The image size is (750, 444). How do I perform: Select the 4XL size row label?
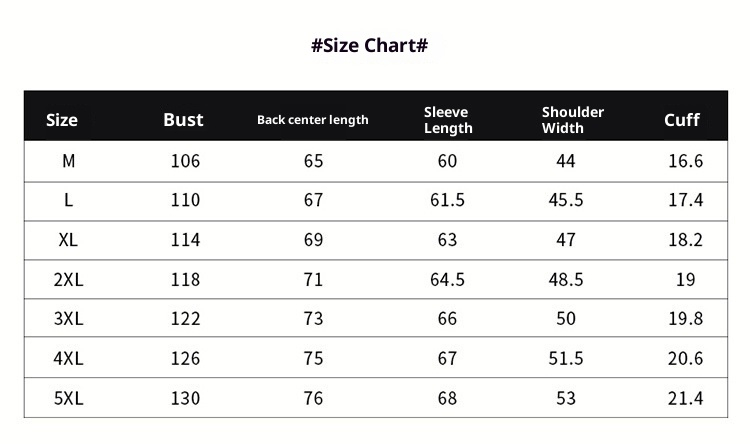68,358
